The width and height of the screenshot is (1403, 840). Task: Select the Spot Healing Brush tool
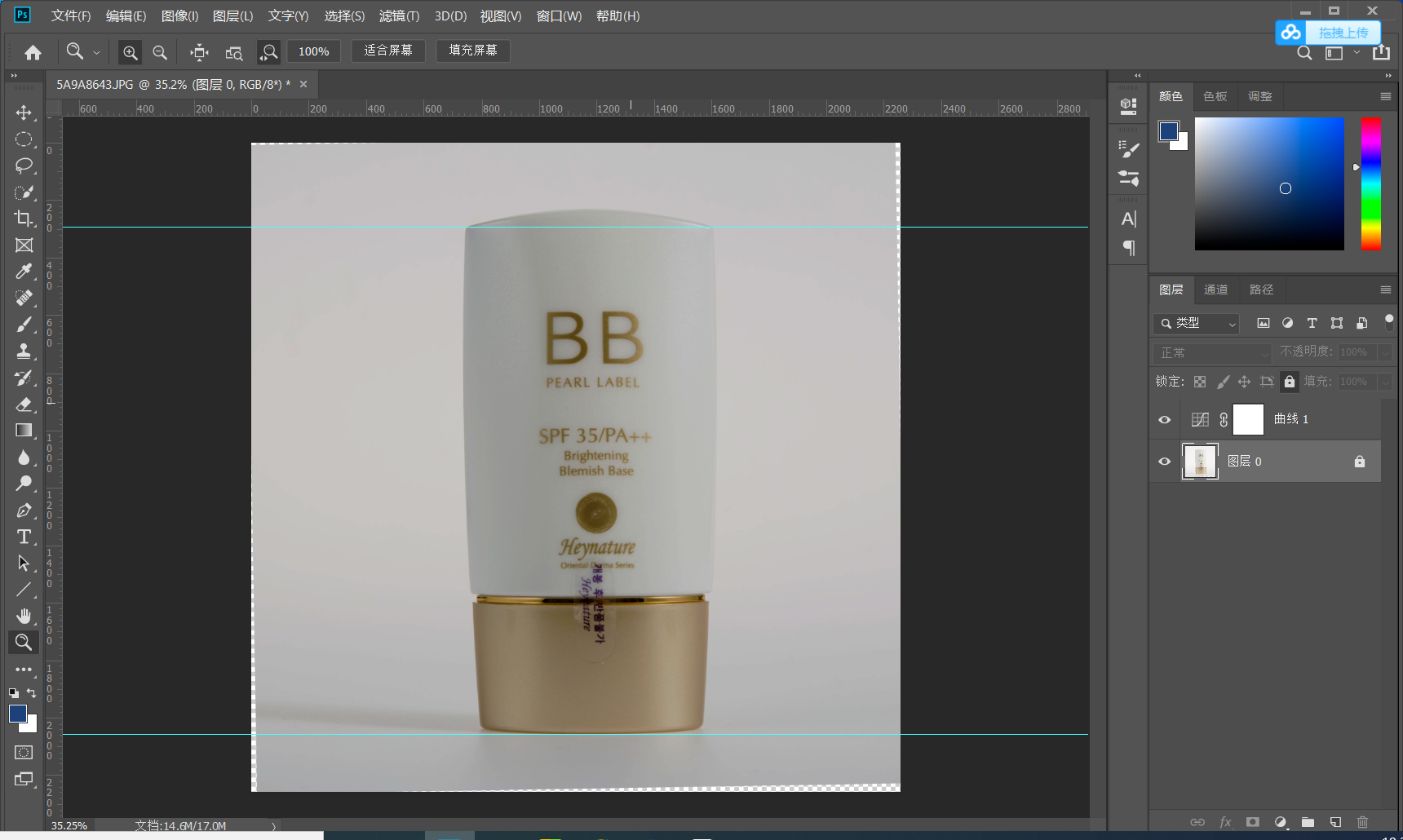(x=24, y=298)
